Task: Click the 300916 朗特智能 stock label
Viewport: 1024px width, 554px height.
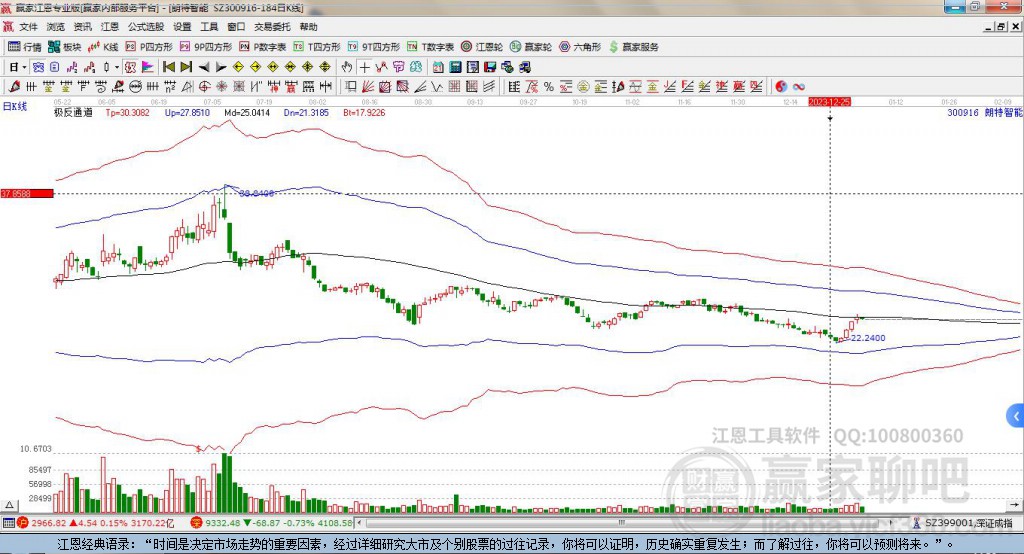Action: click(984, 112)
